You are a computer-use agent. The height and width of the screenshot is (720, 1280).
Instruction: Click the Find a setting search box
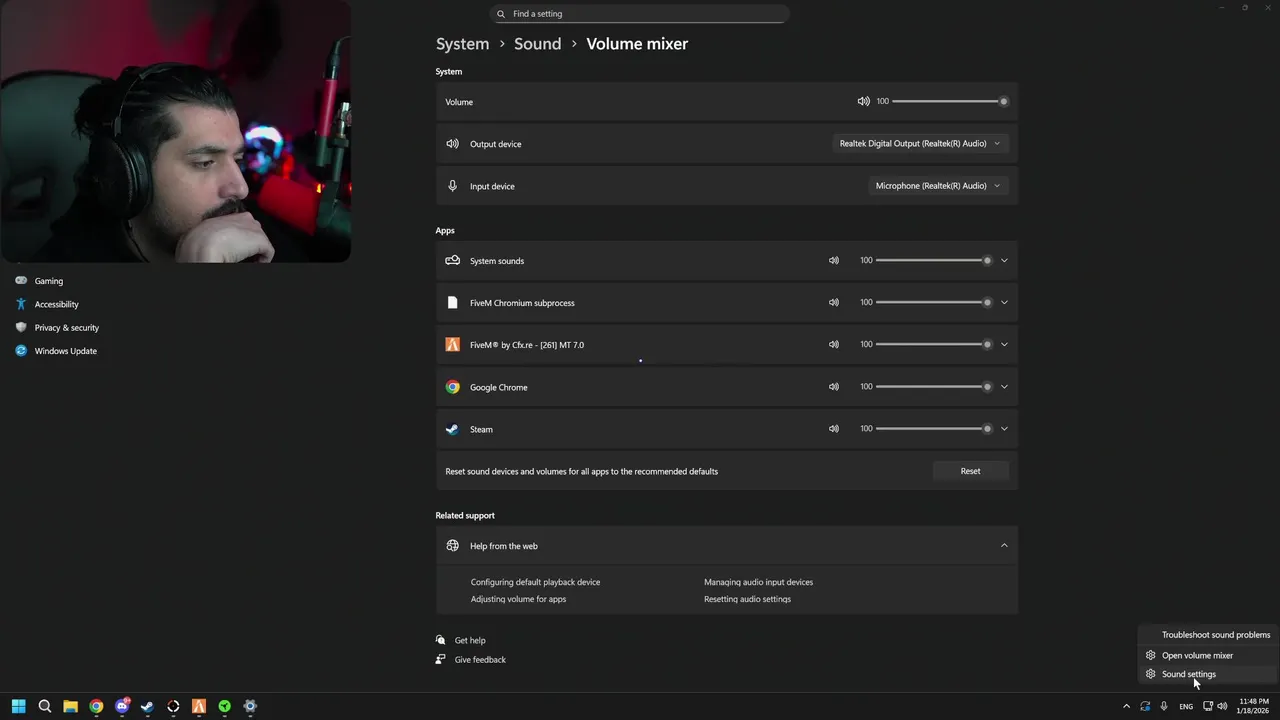[640, 14]
